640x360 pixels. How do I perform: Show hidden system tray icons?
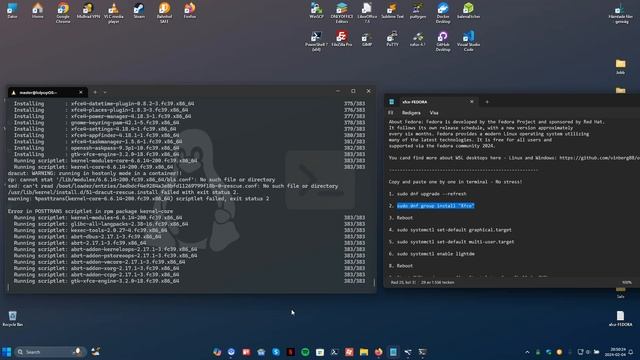pos(527,352)
